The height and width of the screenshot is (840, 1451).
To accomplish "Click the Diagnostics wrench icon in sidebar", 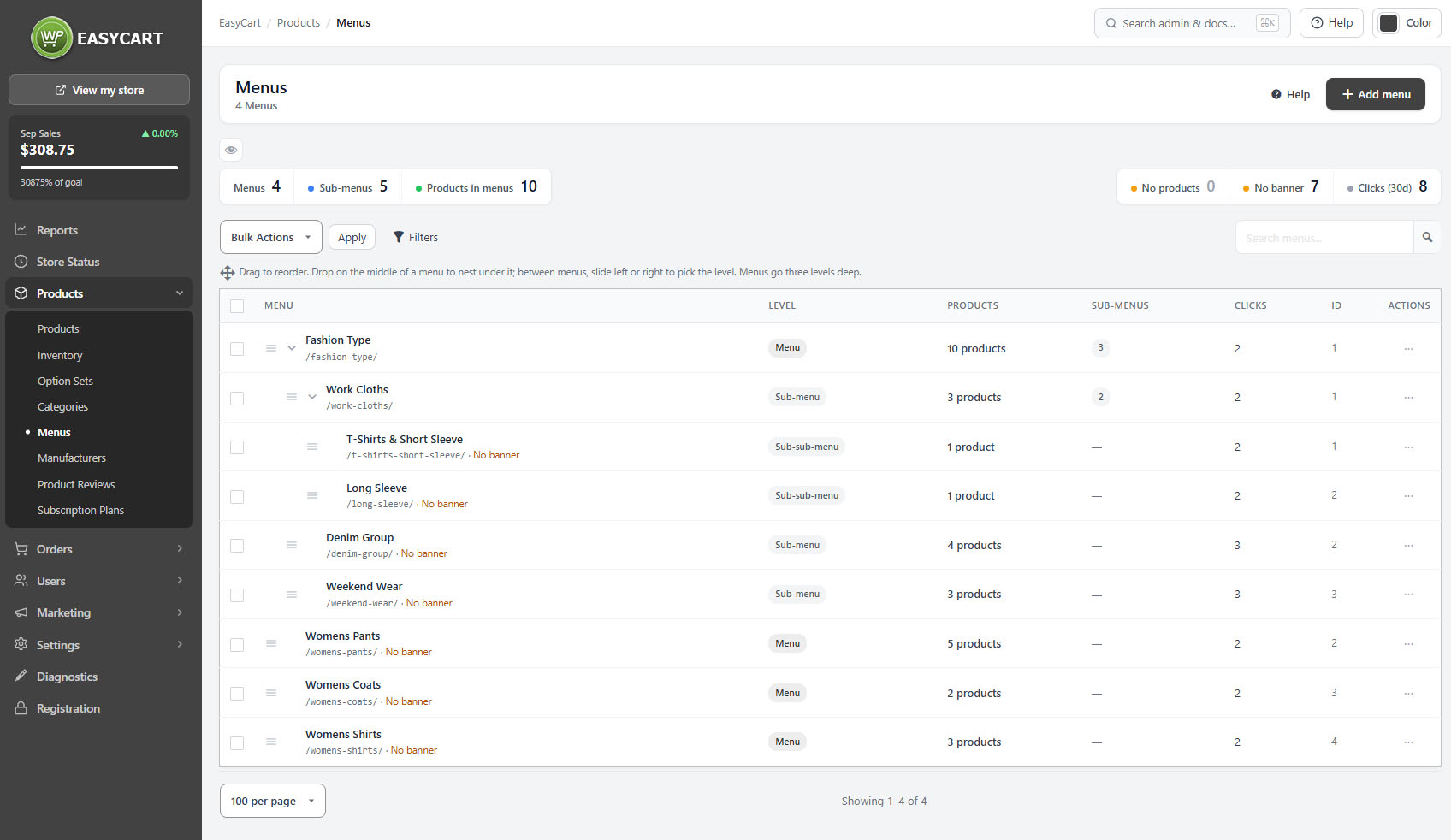I will pos(21,677).
